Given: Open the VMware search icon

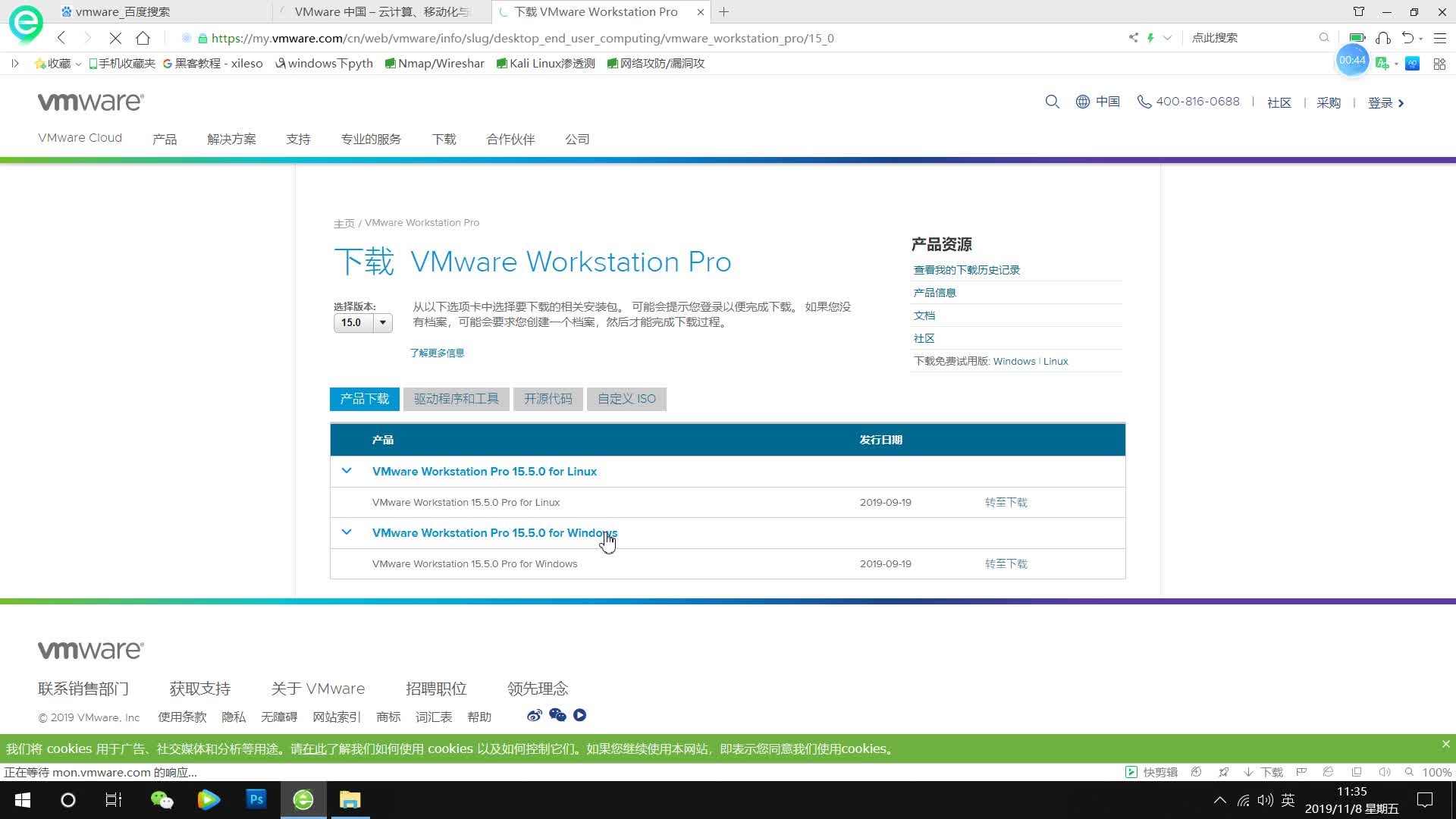Looking at the screenshot, I should point(1053,102).
